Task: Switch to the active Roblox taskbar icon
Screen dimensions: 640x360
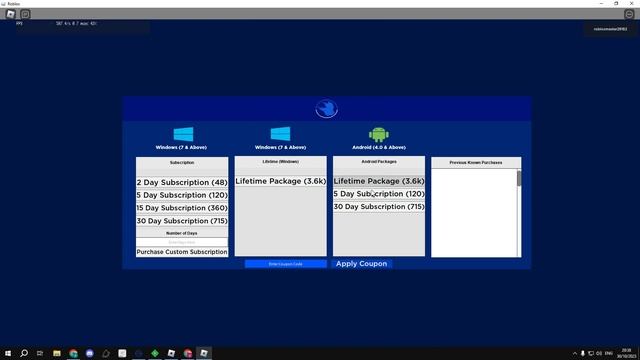Action: [x=204, y=353]
